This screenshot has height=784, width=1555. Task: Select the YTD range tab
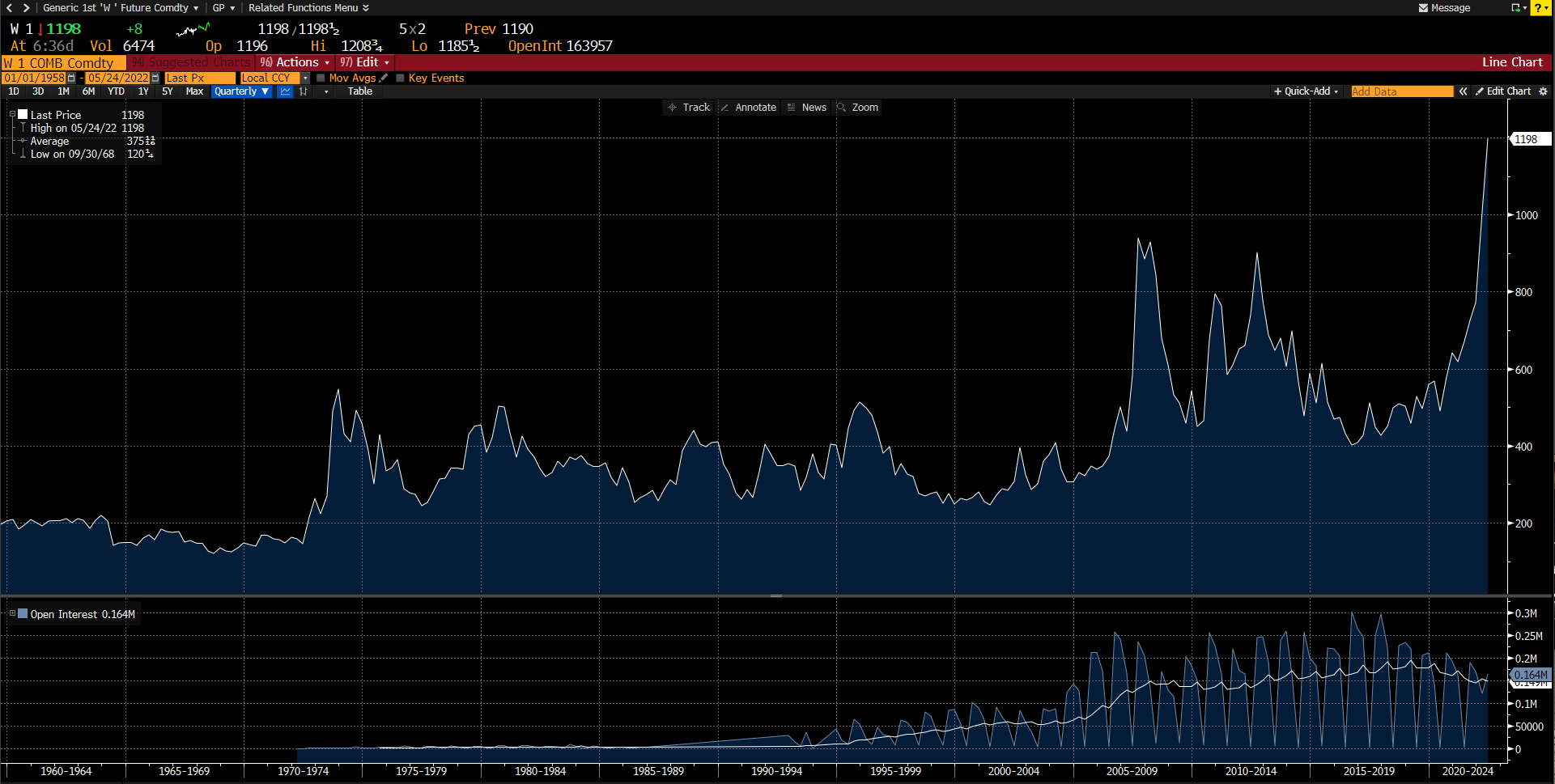116,91
